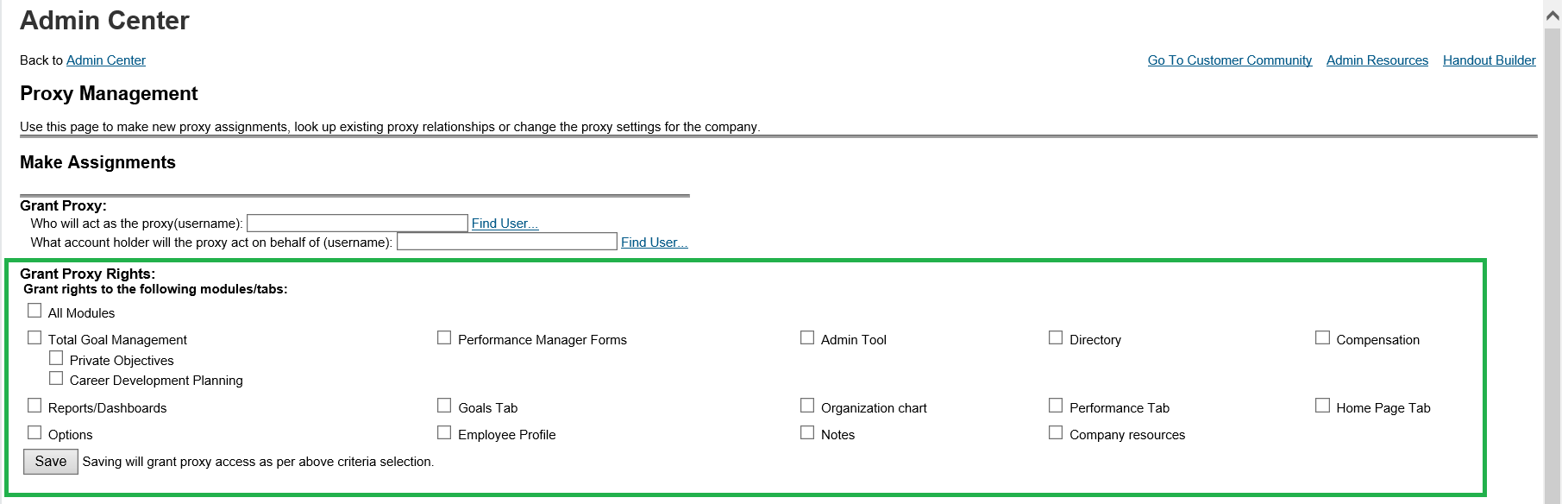Go back via the Admin Center link
This screenshot has height=504, width=1568.
[106, 60]
